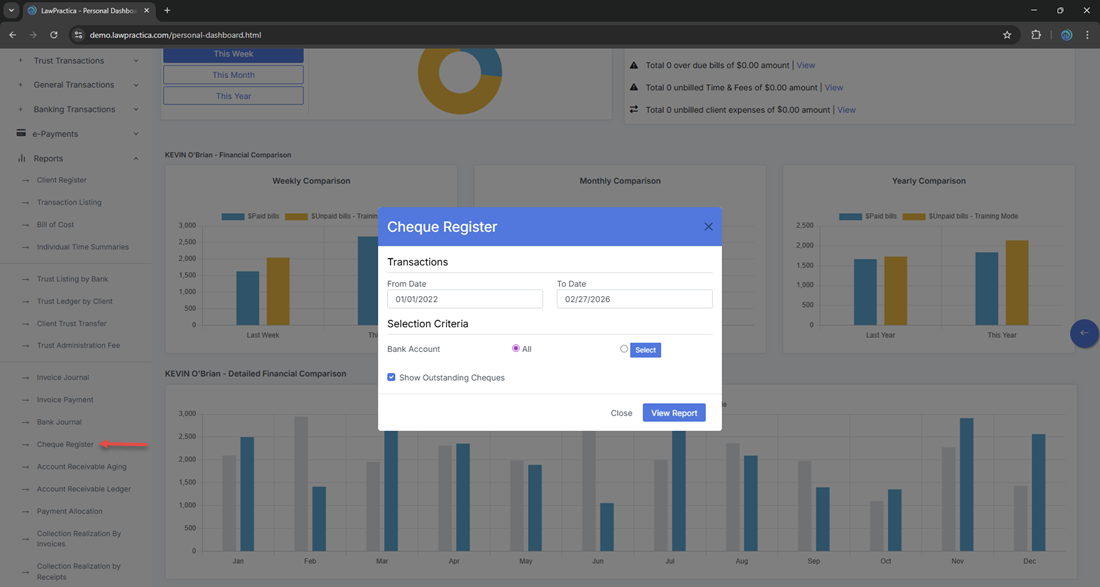The height and width of the screenshot is (587, 1100).
Task: Collapse the Reports section chevron
Action: pyautogui.click(x=136, y=158)
